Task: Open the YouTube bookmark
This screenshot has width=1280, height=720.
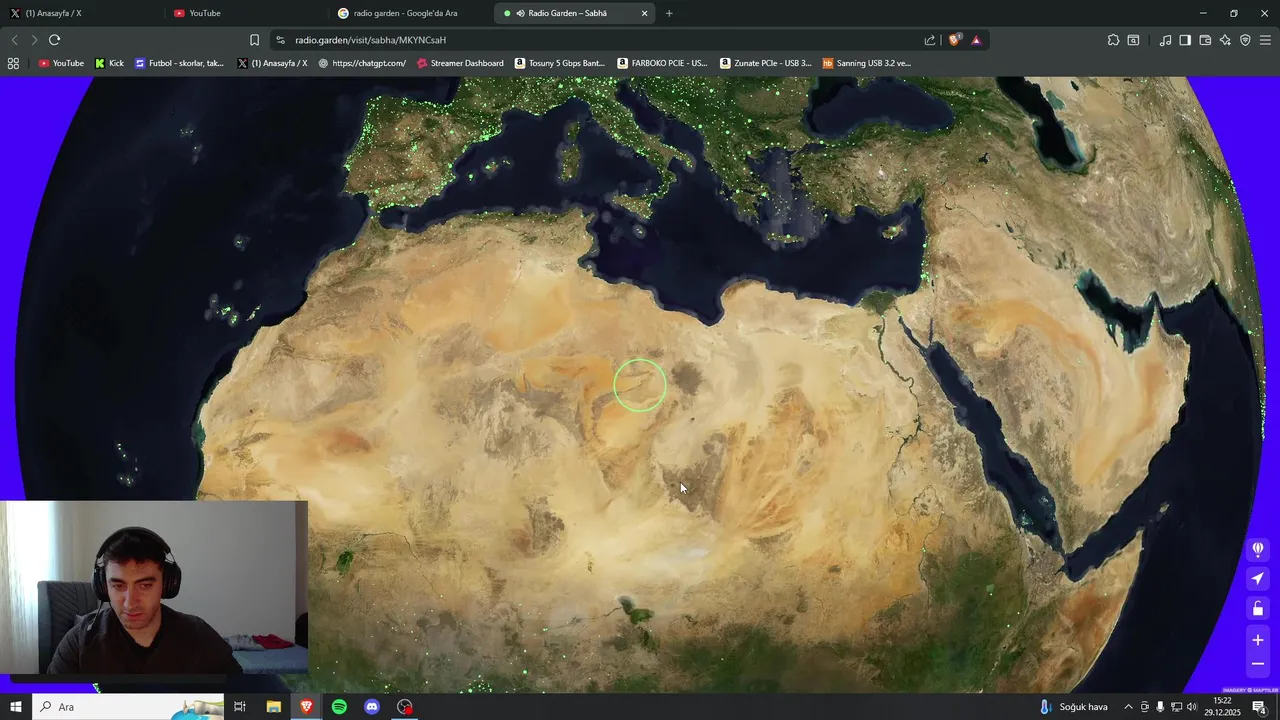Action: click(61, 63)
